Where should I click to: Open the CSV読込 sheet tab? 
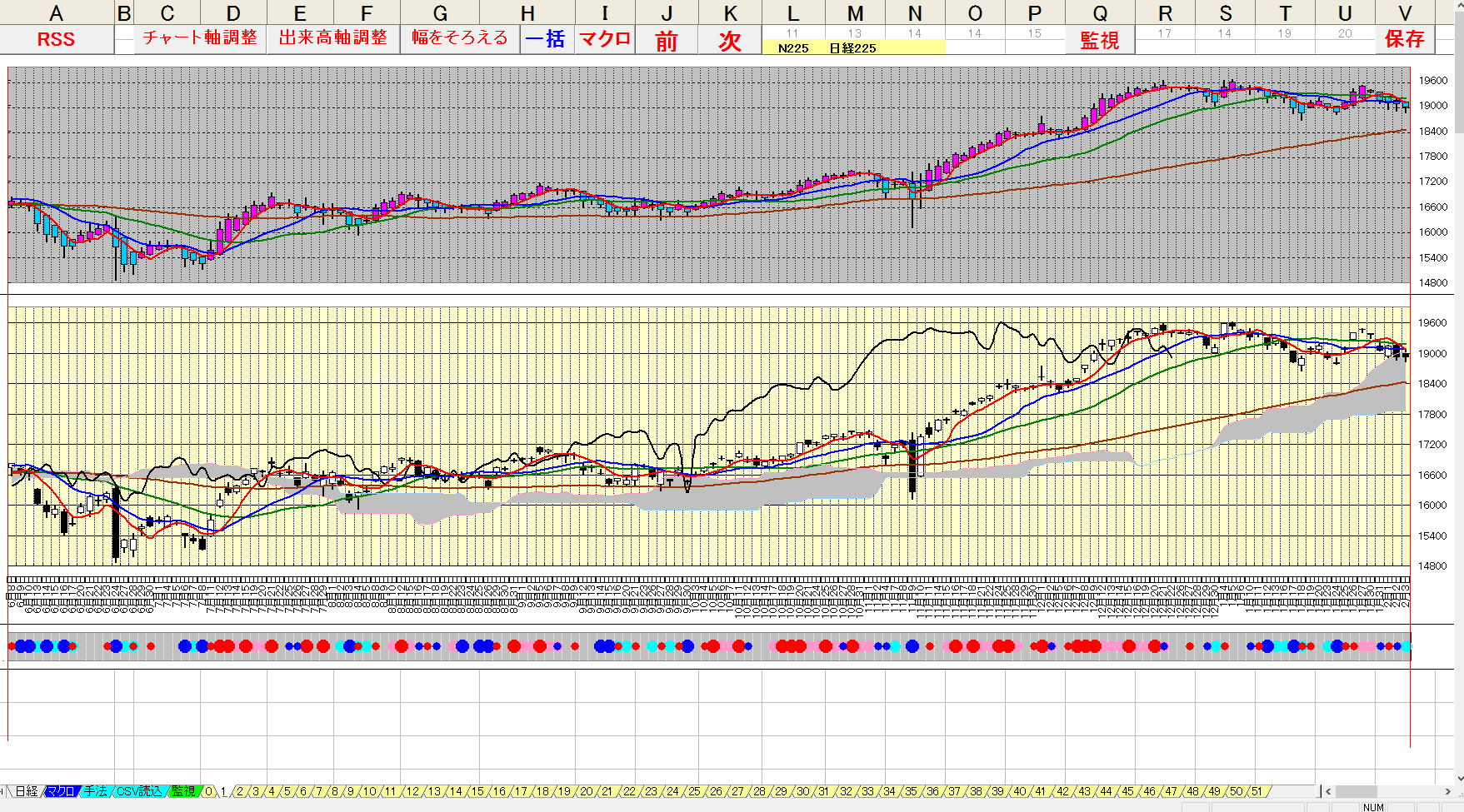pos(138,791)
